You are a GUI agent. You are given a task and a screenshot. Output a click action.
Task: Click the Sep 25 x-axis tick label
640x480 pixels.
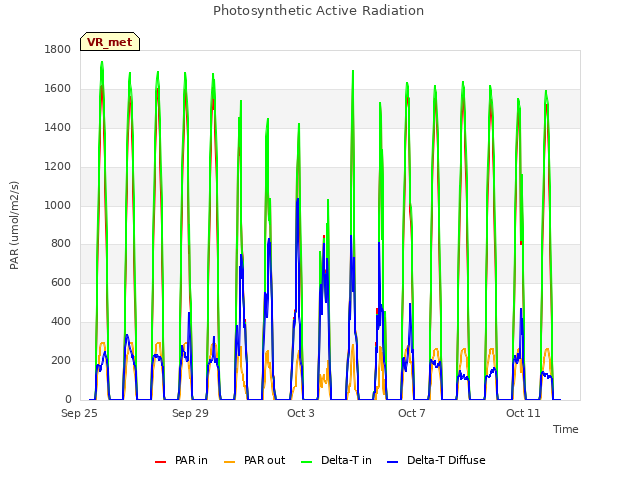pos(79,413)
